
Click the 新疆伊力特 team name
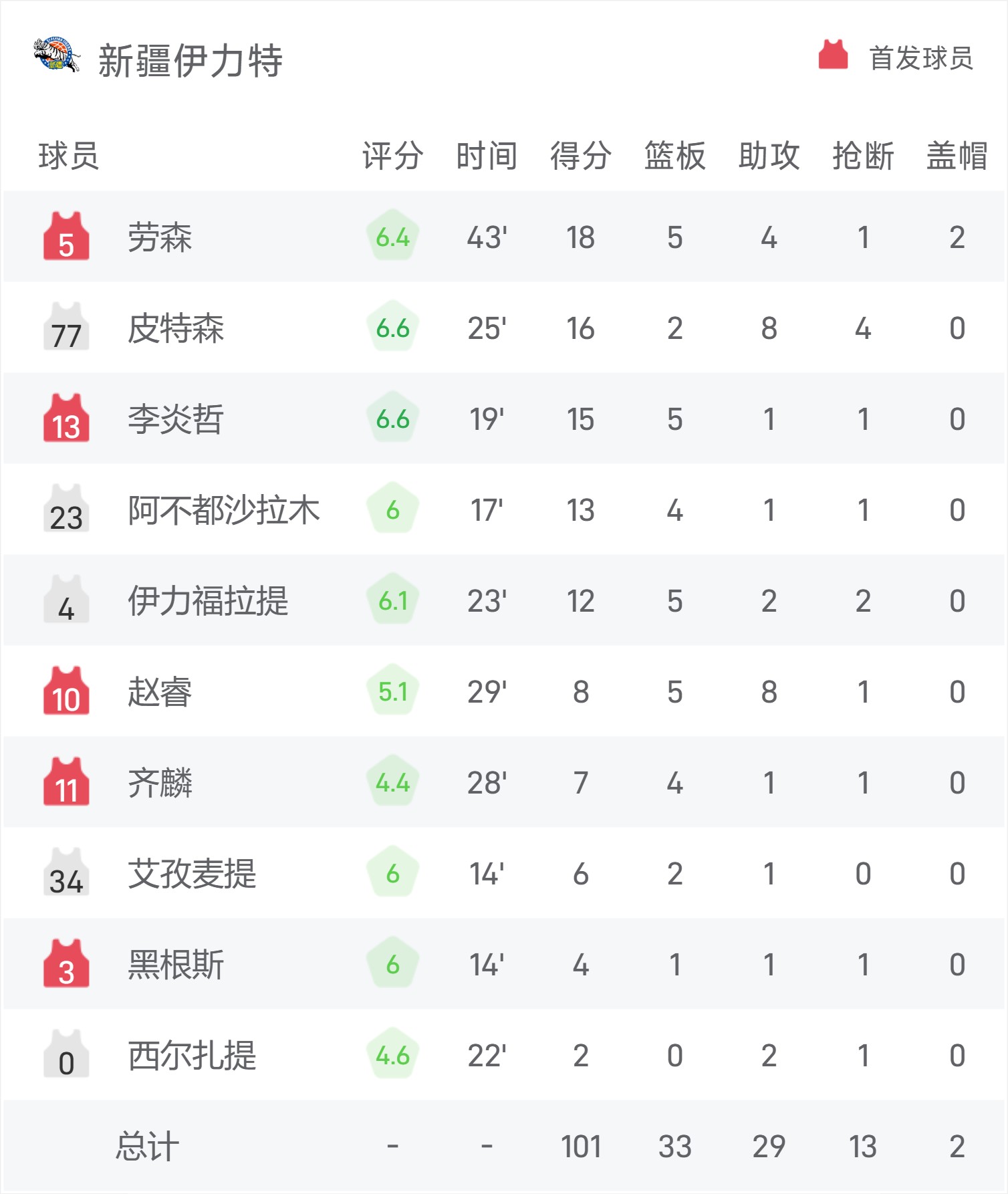pyautogui.click(x=191, y=60)
